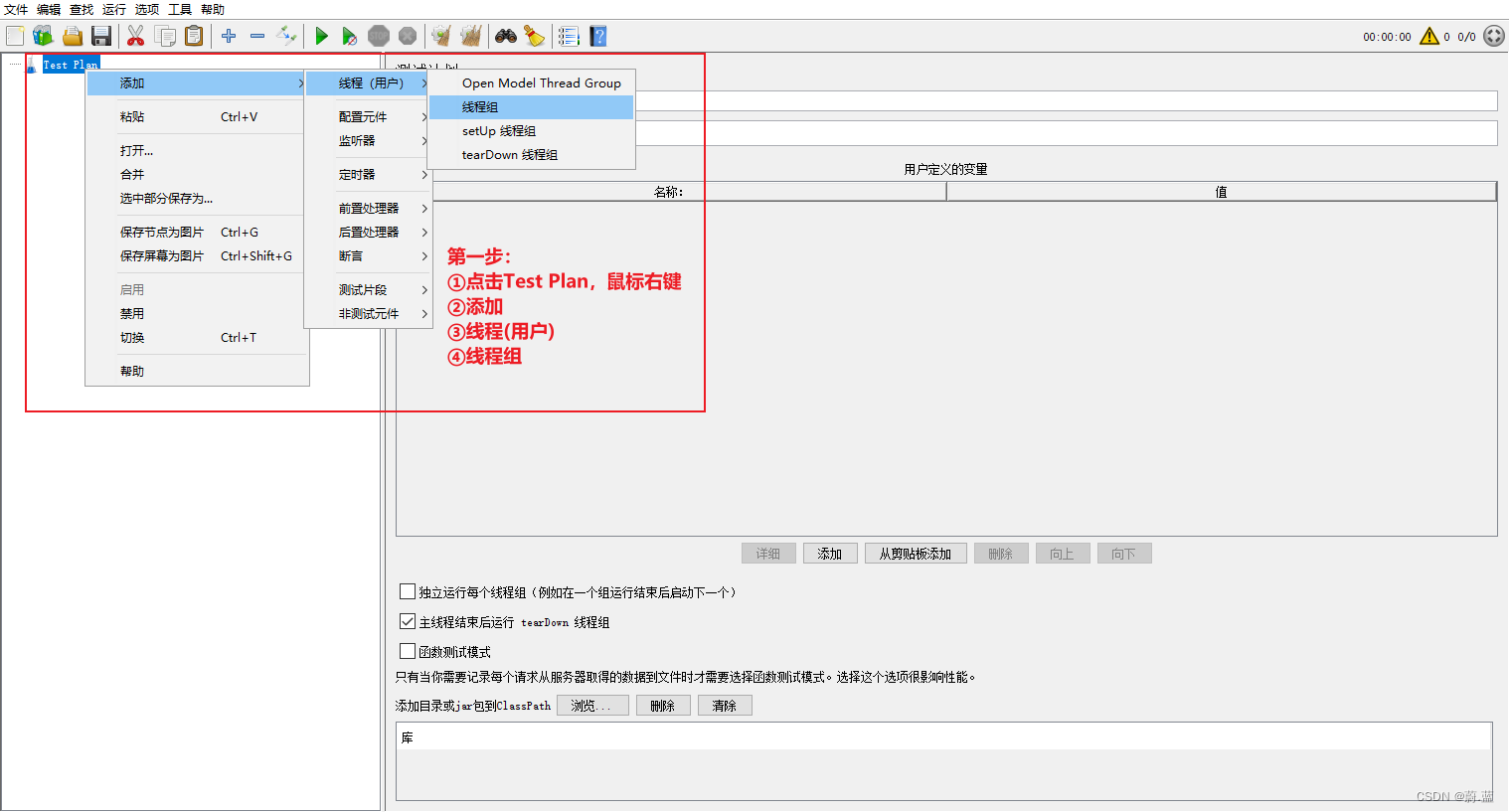Reset search with yellow brush icon
This screenshot has width=1509, height=812.
(x=535, y=37)
